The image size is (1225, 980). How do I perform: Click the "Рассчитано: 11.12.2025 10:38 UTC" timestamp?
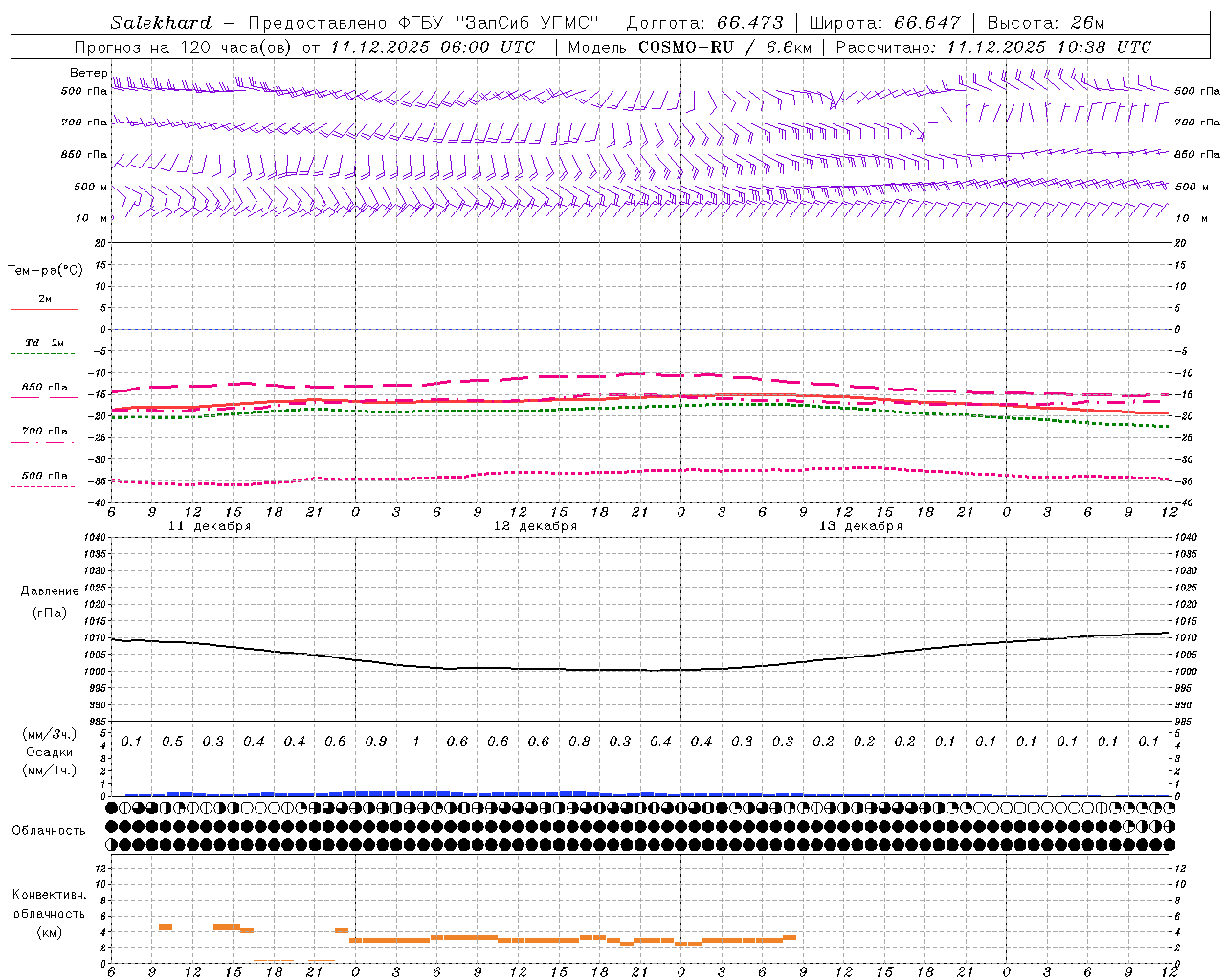tap(993, 47)
